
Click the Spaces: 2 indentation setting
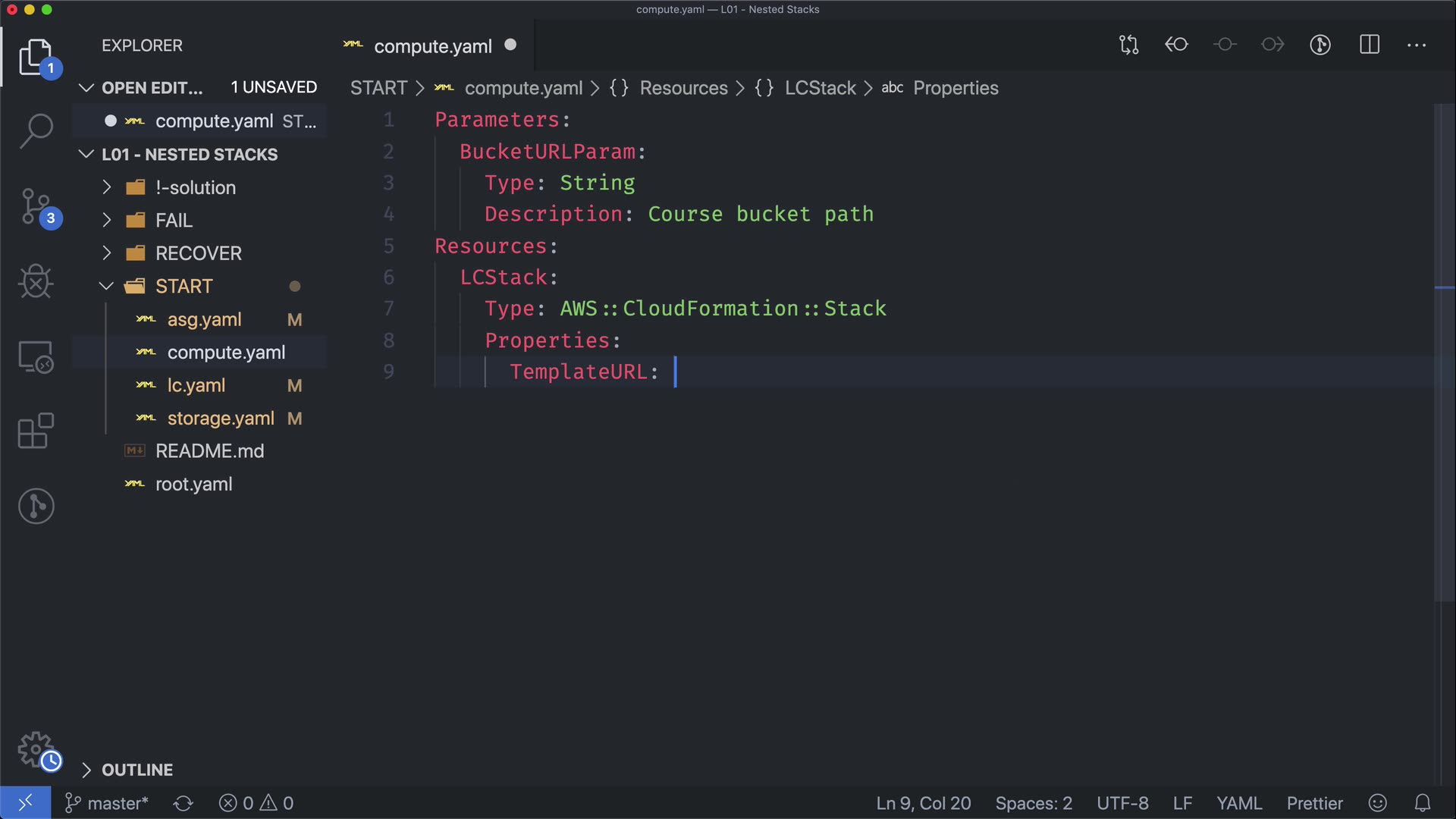pos(1033,803)
